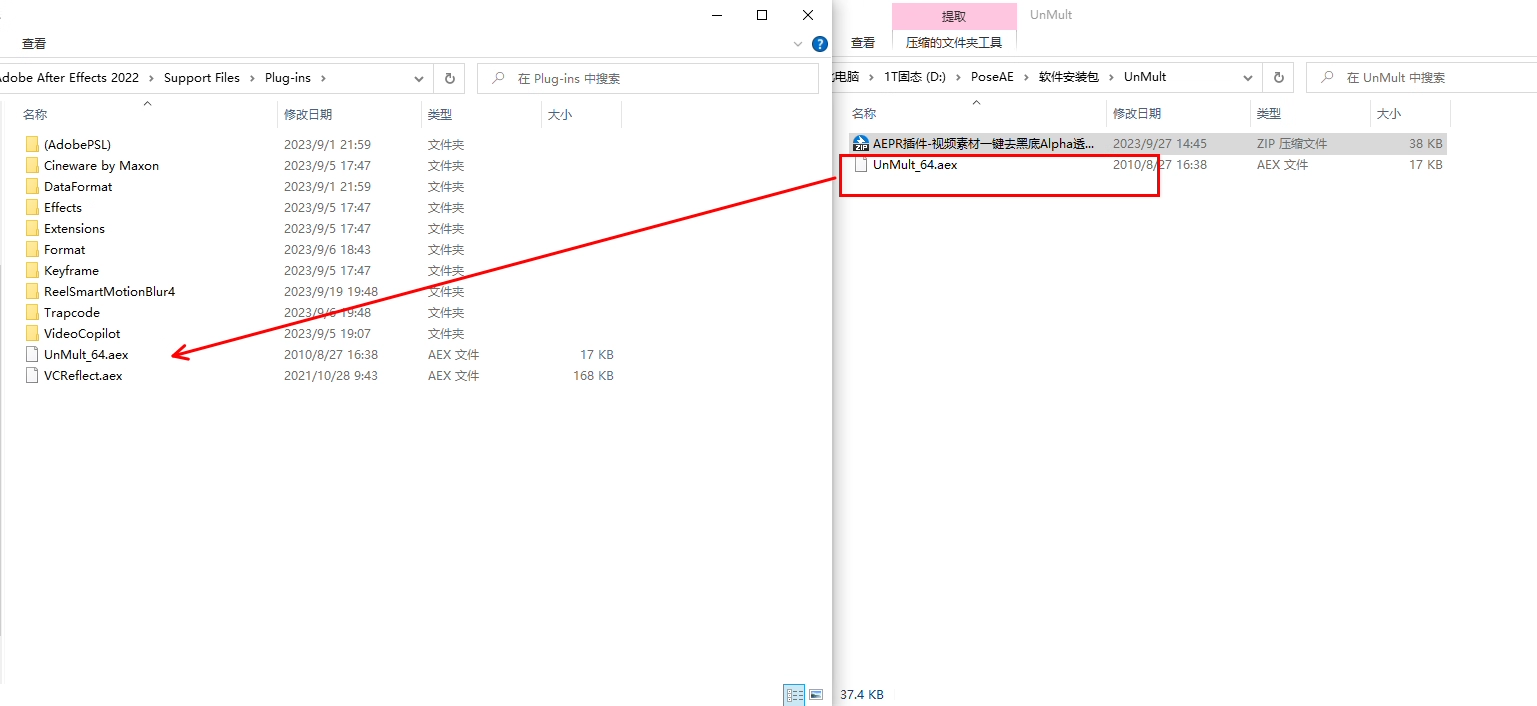1537x706 pixels.
Task: Refresh the UnMult folder view
Action: 1279,77
